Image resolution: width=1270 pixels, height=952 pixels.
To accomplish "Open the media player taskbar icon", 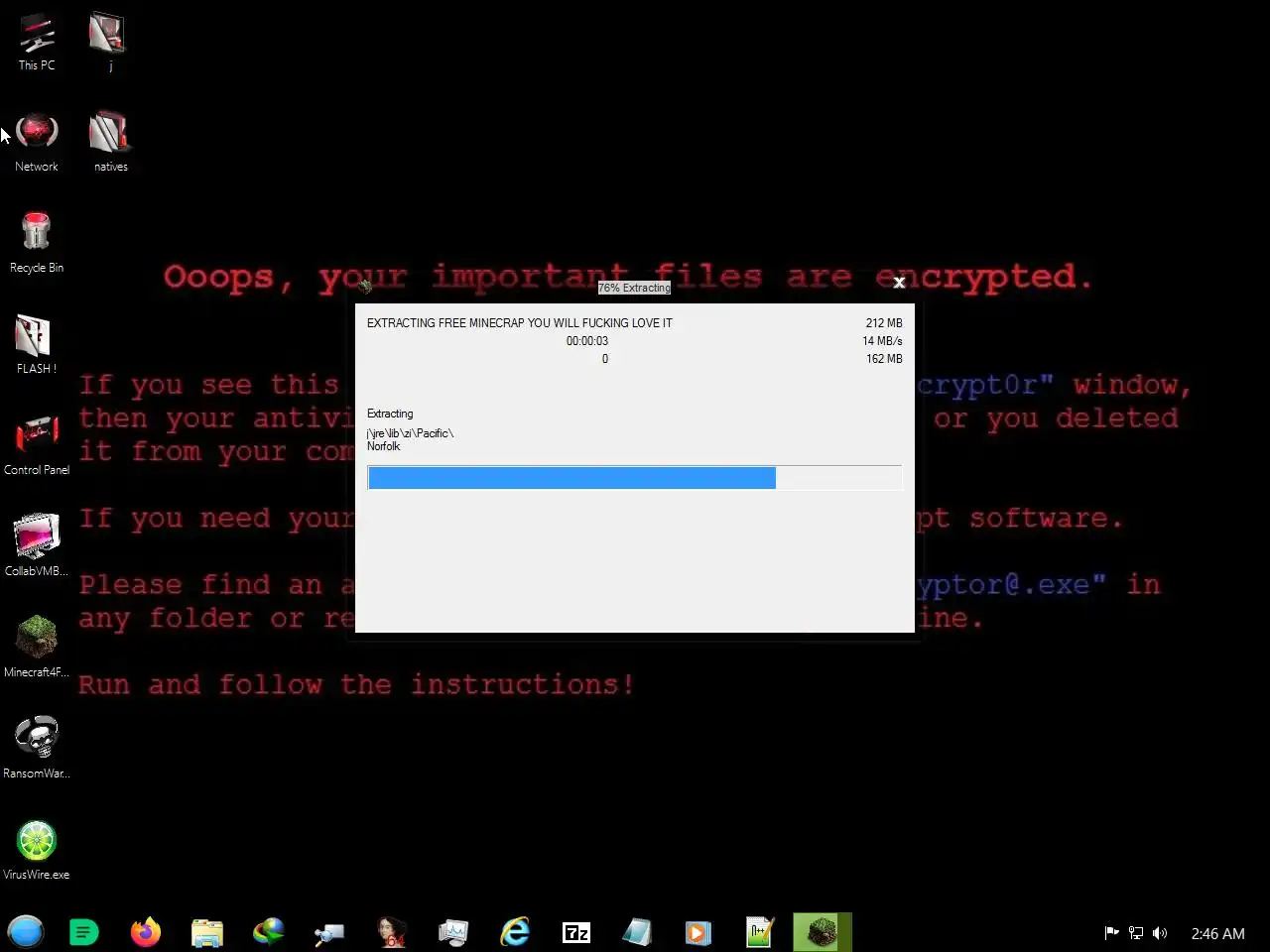I will click(698, 933).
